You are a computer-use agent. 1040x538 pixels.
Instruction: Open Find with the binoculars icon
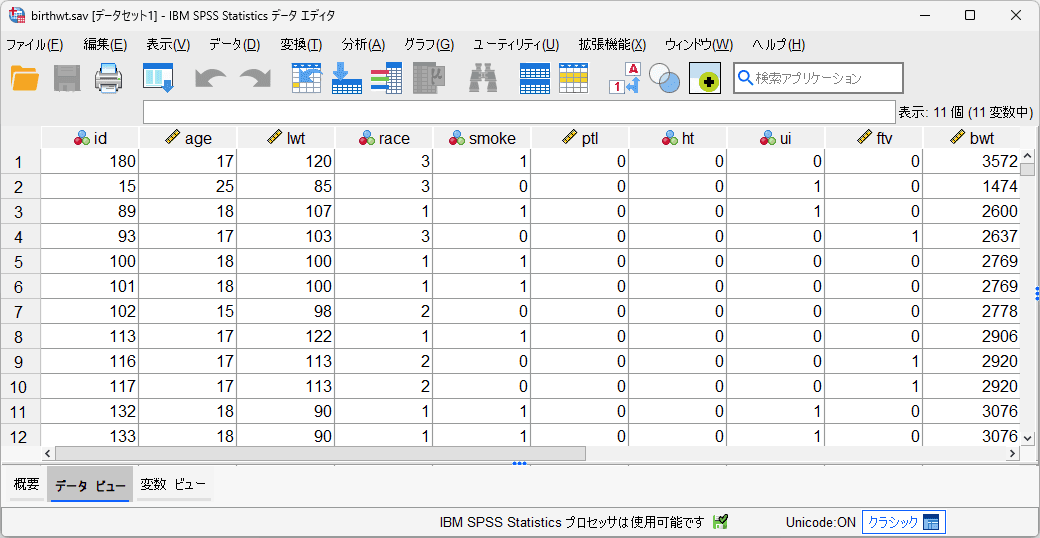click(x=484, y=78)
